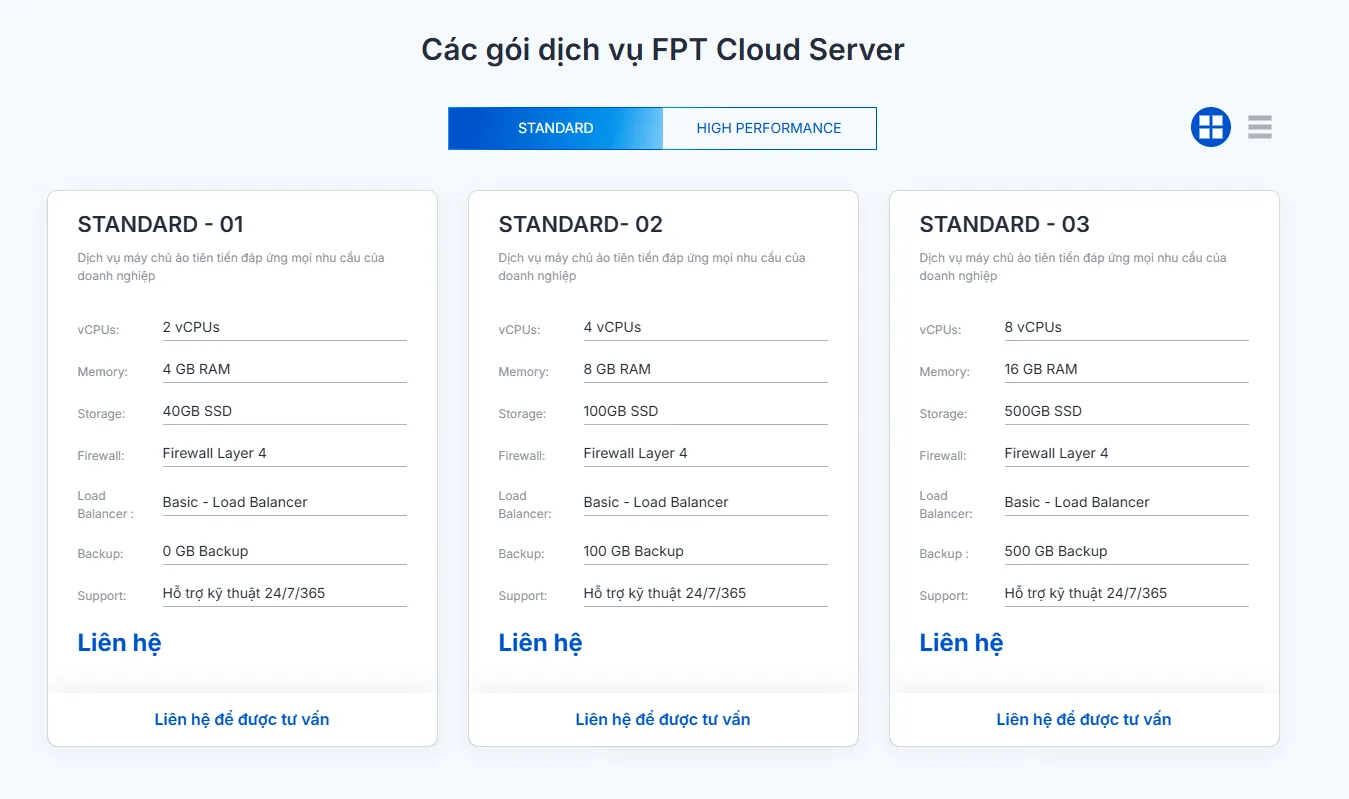Screen dimensions: 1349x799
Task: Click consultation link under STANDARD - 01
Action: 242,719
